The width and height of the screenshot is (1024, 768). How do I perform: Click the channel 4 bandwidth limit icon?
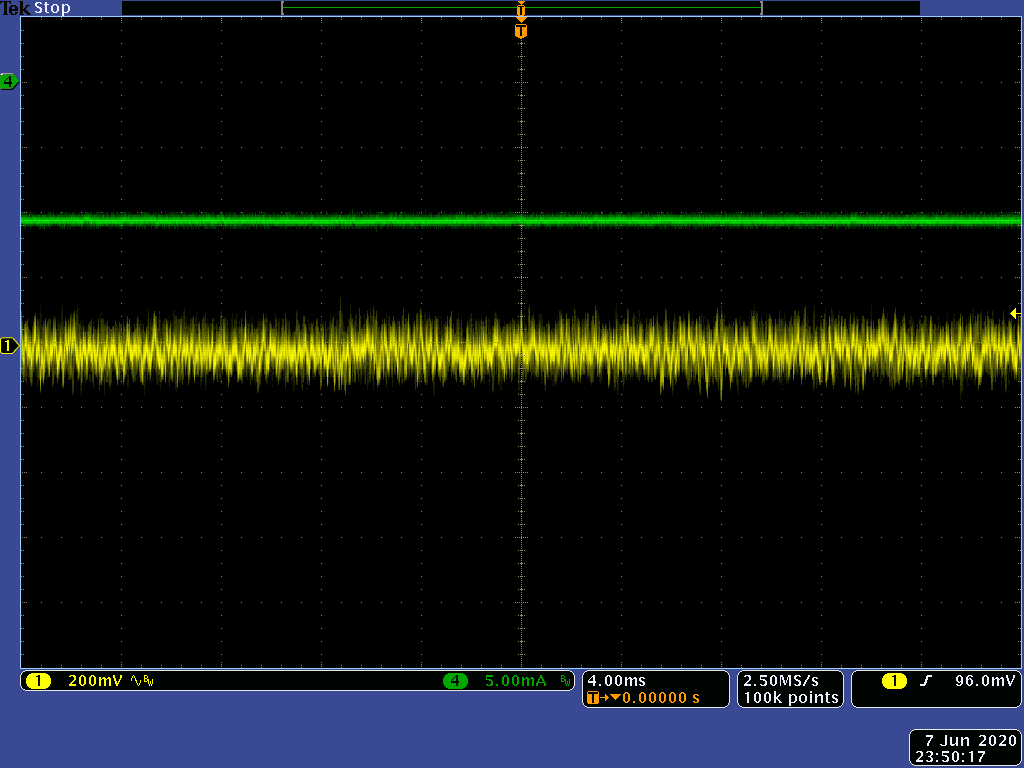[565, 681]
